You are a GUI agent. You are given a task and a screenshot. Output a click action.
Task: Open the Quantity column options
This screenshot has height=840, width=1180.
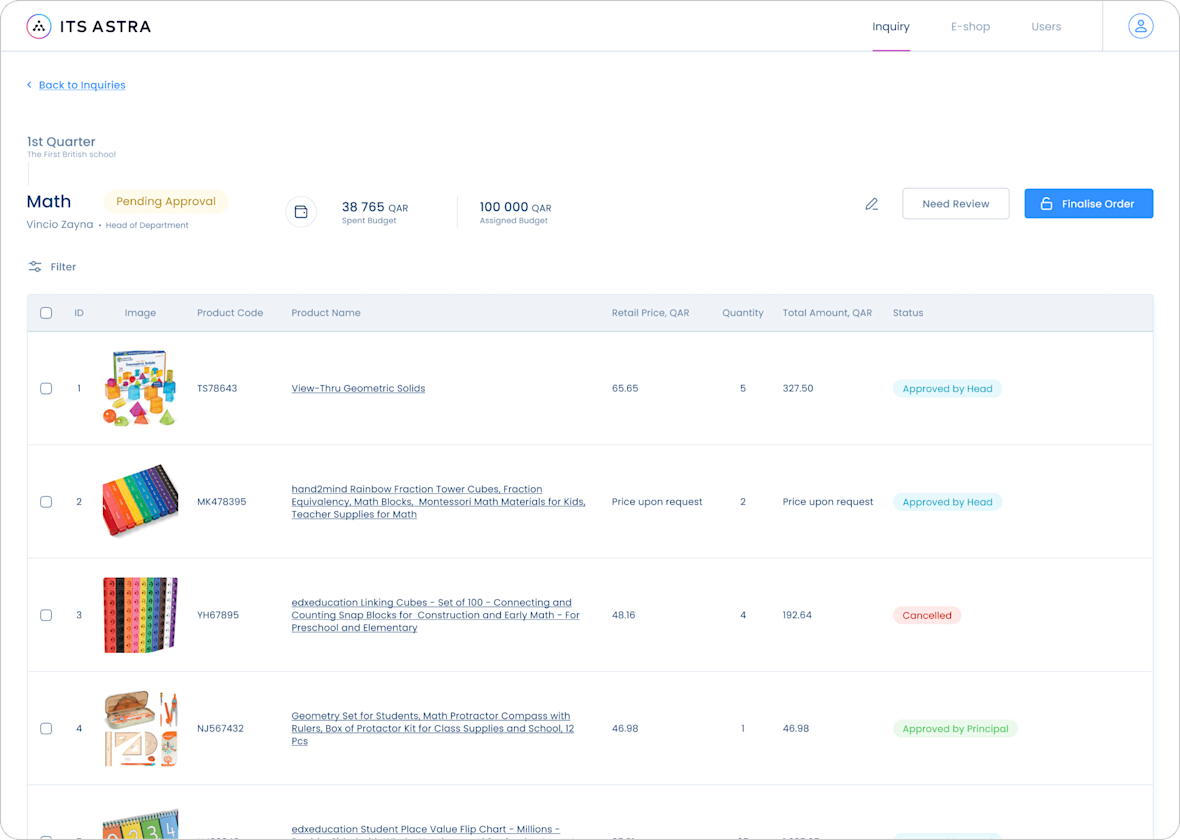(x=743, y=312)
